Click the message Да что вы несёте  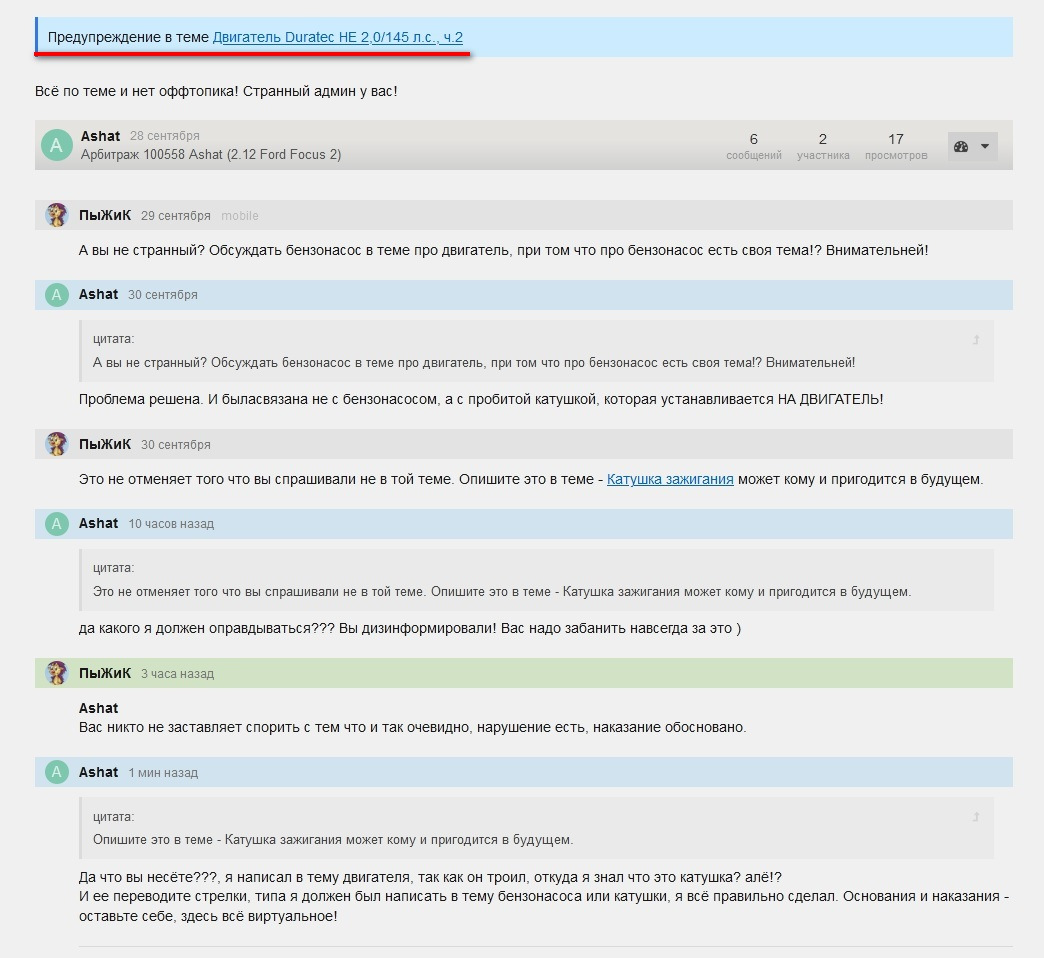click(x=543, y=897)
